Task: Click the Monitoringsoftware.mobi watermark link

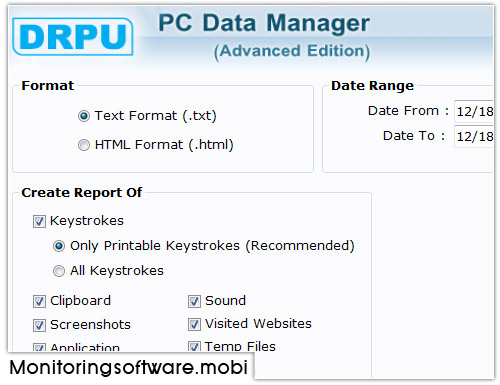Action: [x=129, y=367]
